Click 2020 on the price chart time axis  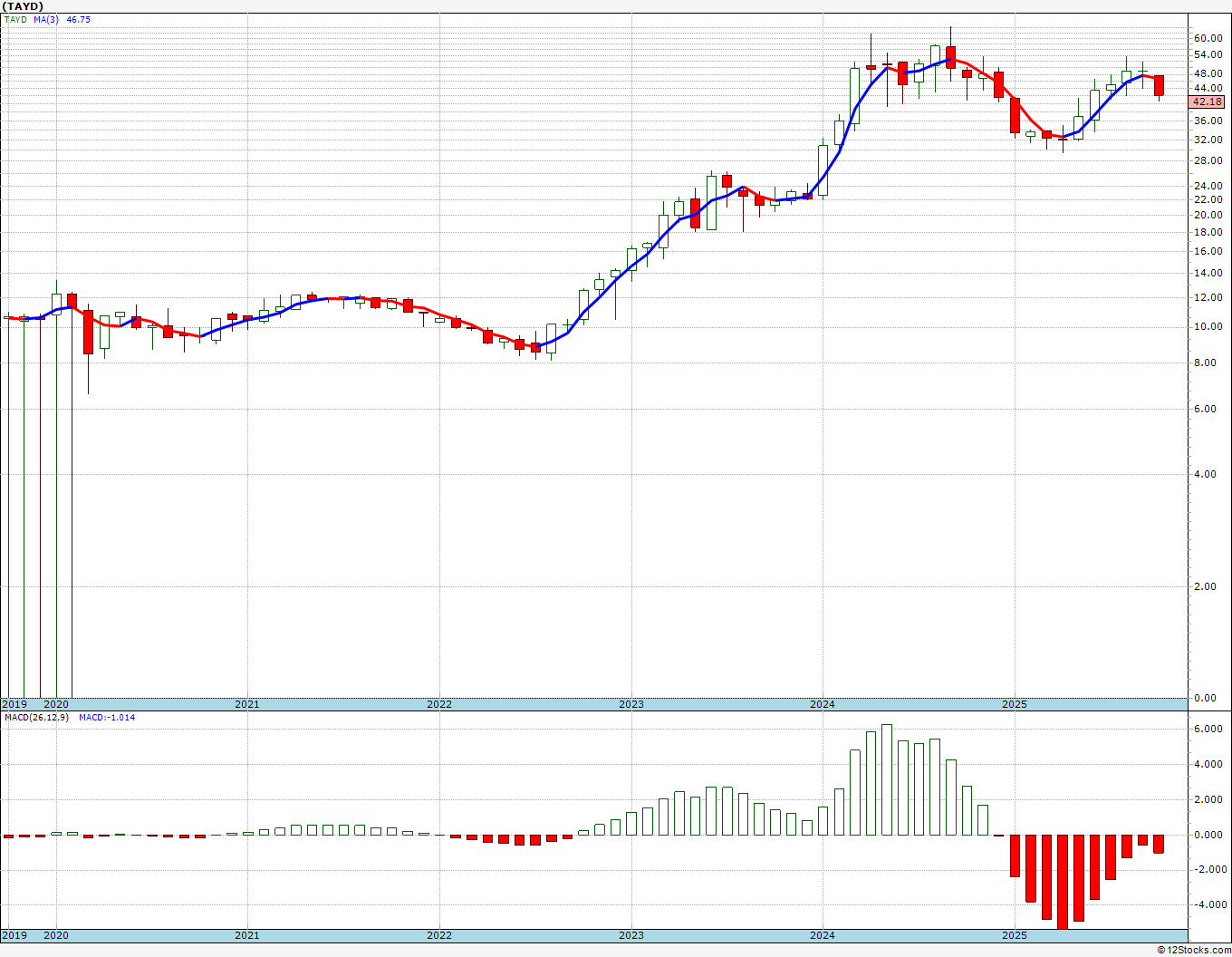(56, 704)
